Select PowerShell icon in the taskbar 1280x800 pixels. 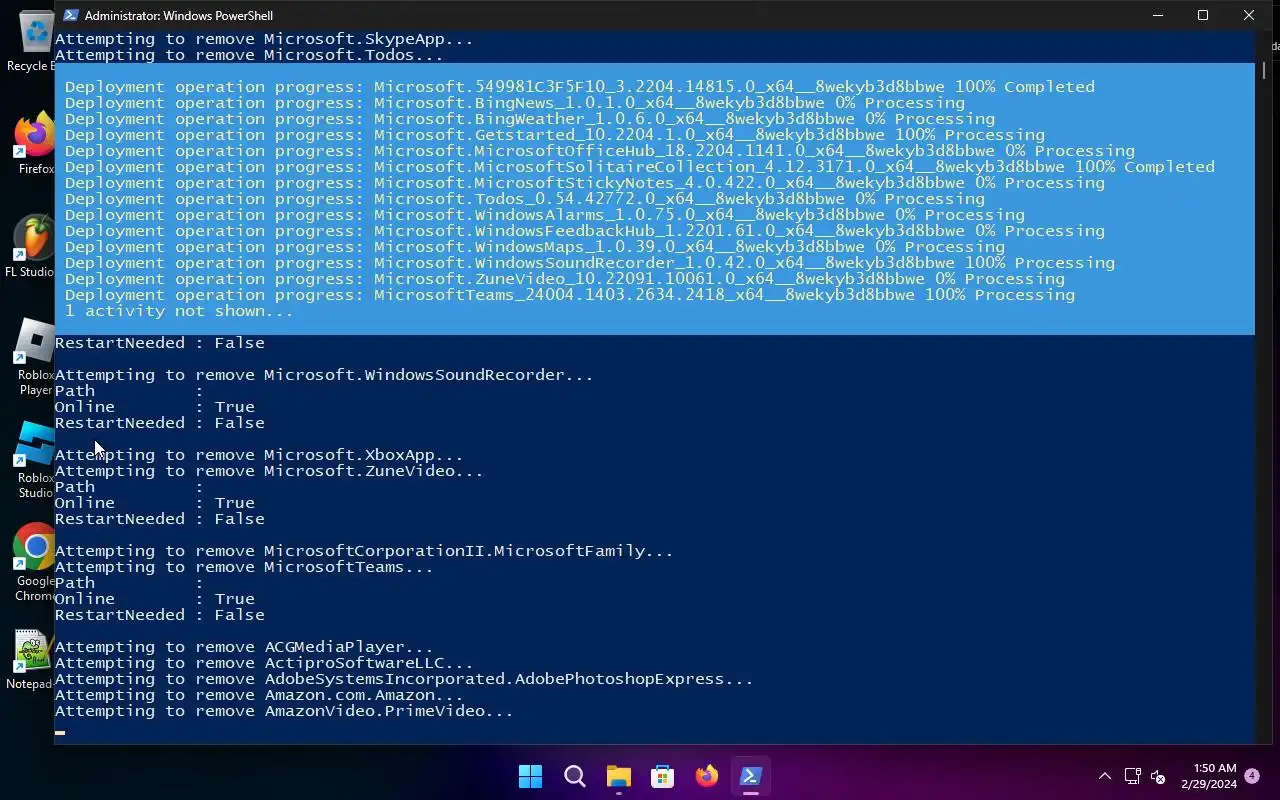pyautogui.click(x=751, y=776)
